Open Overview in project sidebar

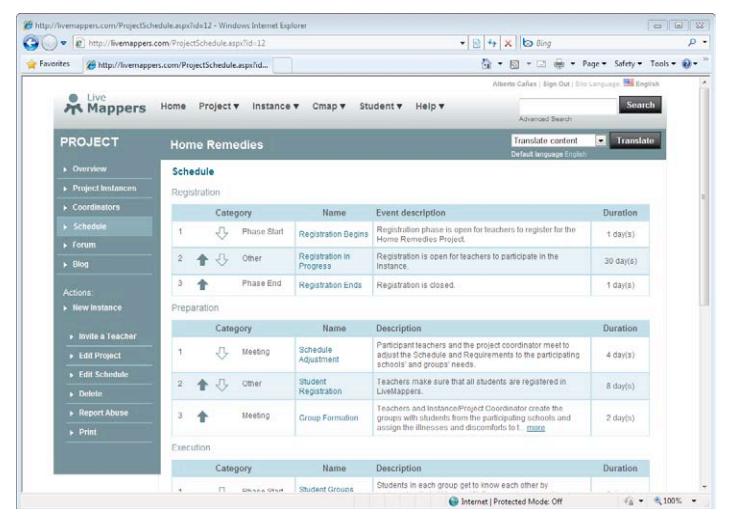point(89,169)
